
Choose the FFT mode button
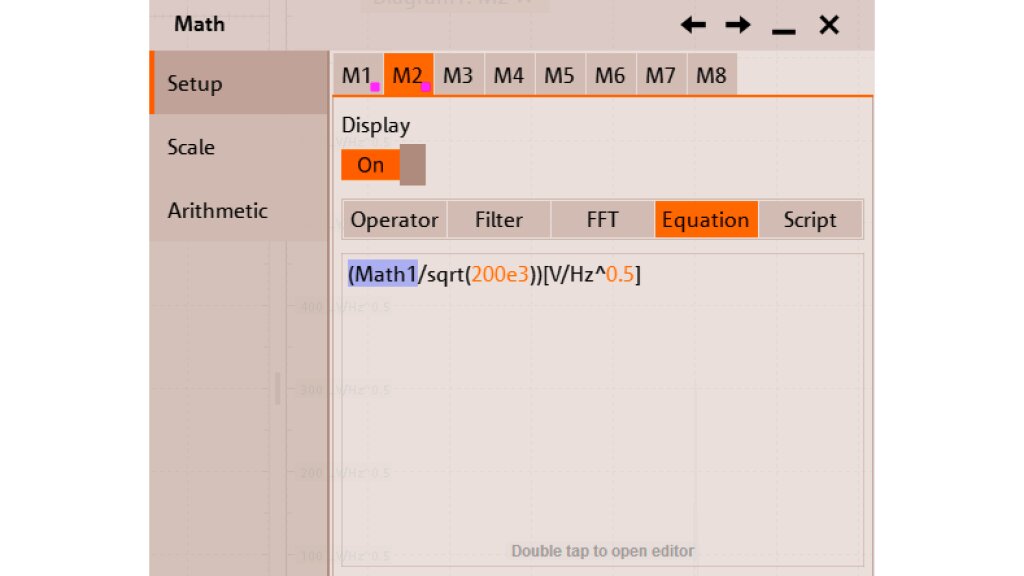tap(602, 219)
